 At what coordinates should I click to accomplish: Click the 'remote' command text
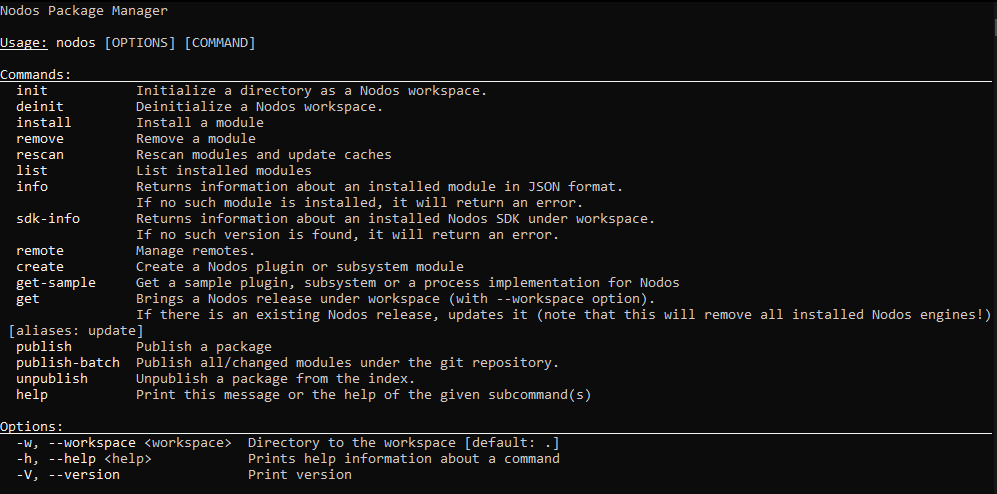(x=40, y=251)
